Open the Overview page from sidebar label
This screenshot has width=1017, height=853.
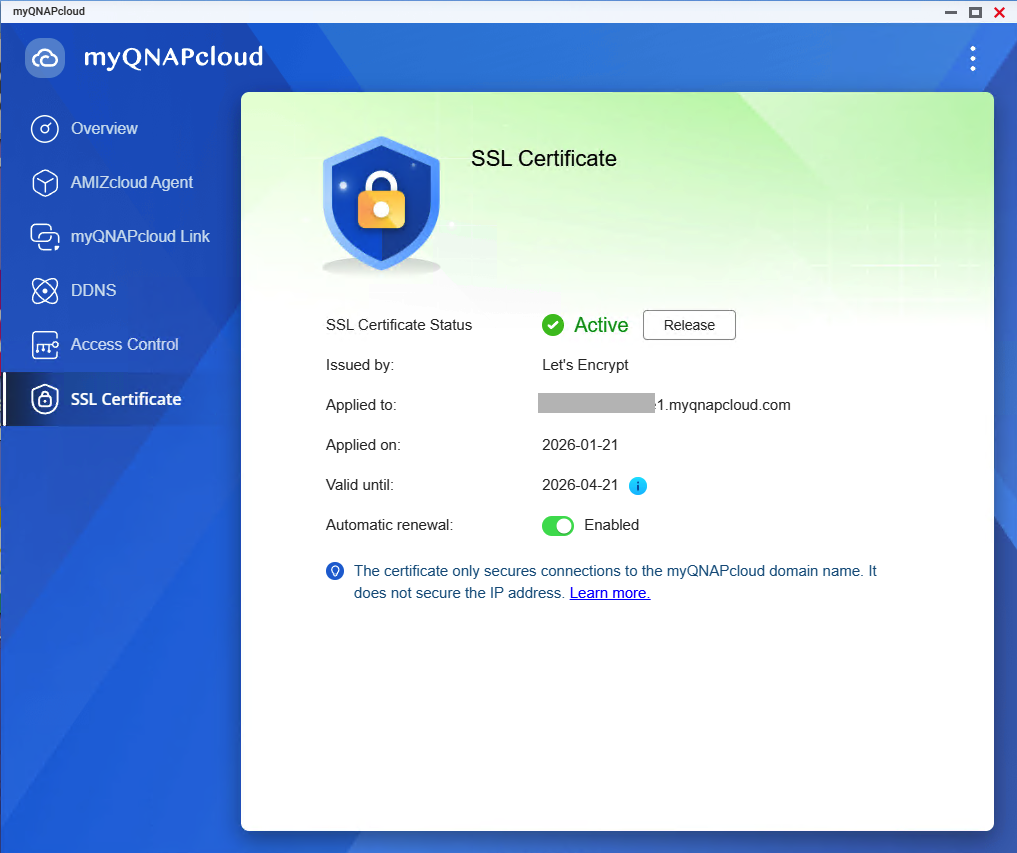104,129
